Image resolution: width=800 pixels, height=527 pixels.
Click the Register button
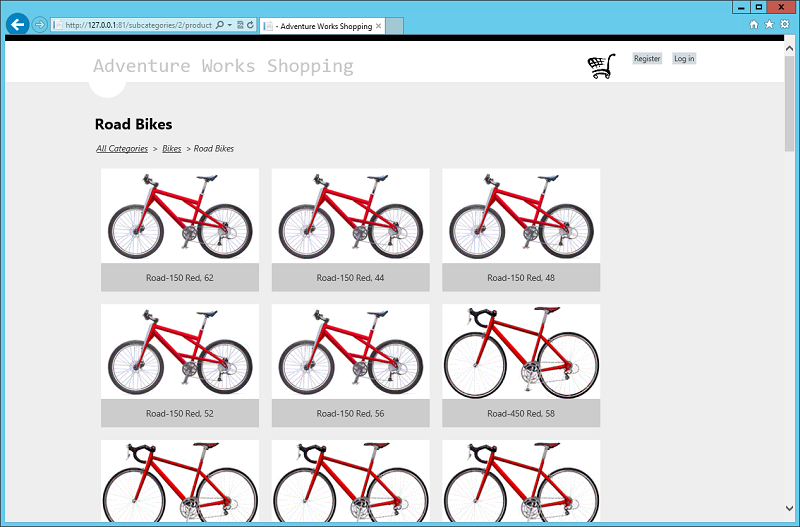tap(647, 59)
